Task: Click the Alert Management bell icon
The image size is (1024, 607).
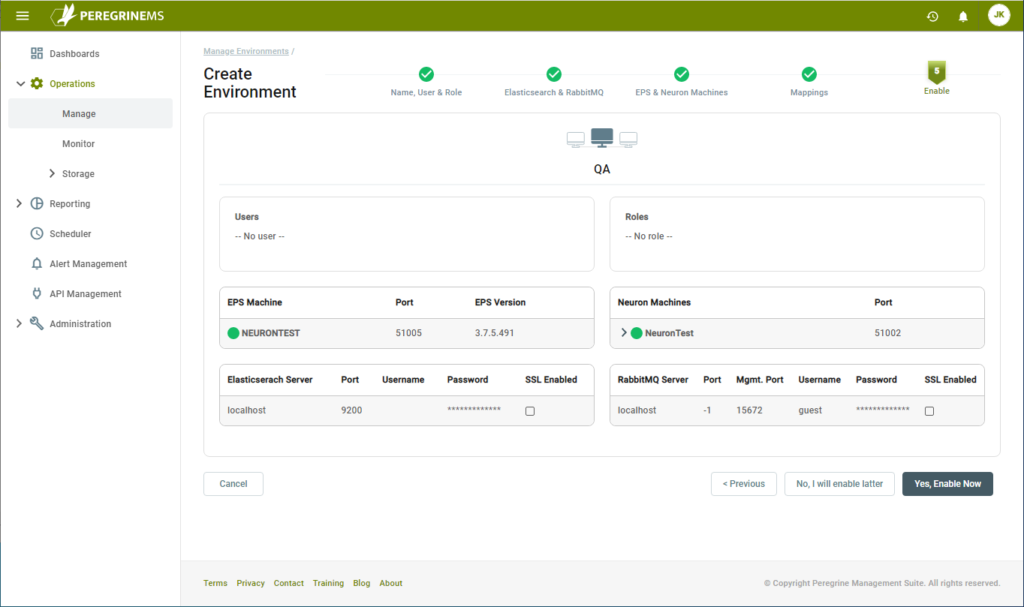Action: coord(36,263)
